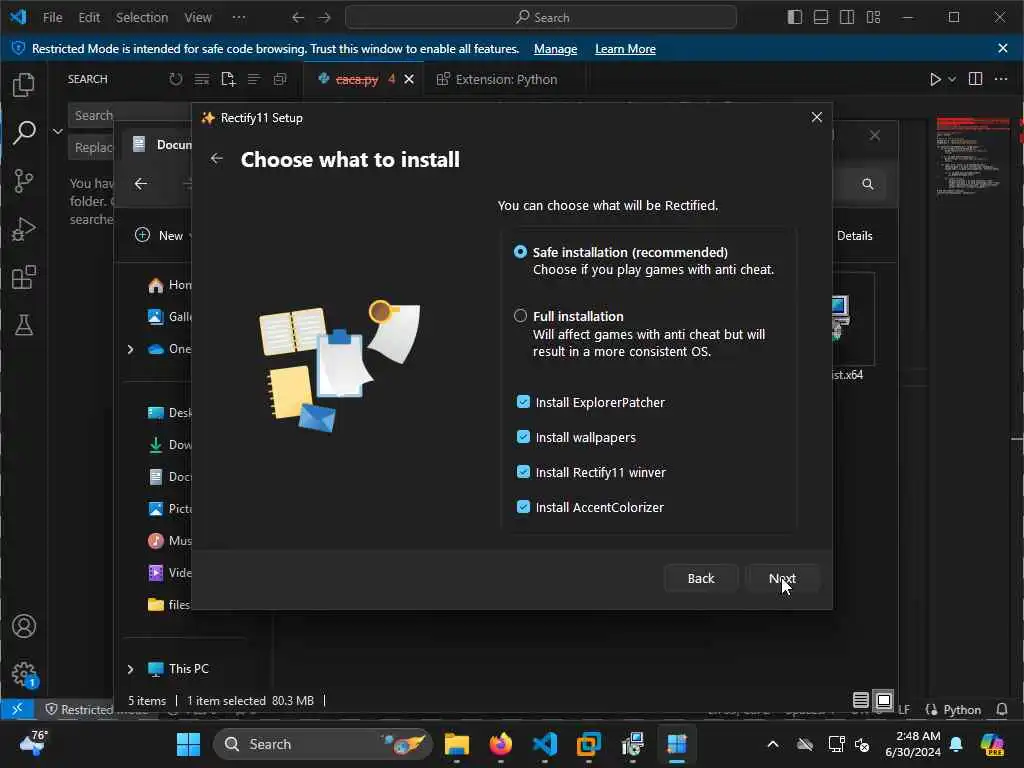Expand This PC in File Explorer tree
Image resolution: width=1024 pixels, height=768 pixels.
(x=131, y=669)
